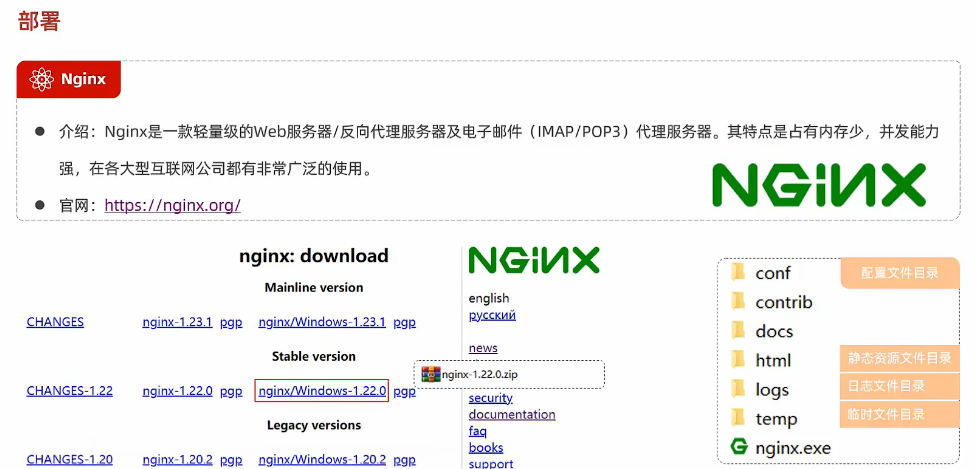
Task: Click the 部署 page title
Action: (39, 21)
